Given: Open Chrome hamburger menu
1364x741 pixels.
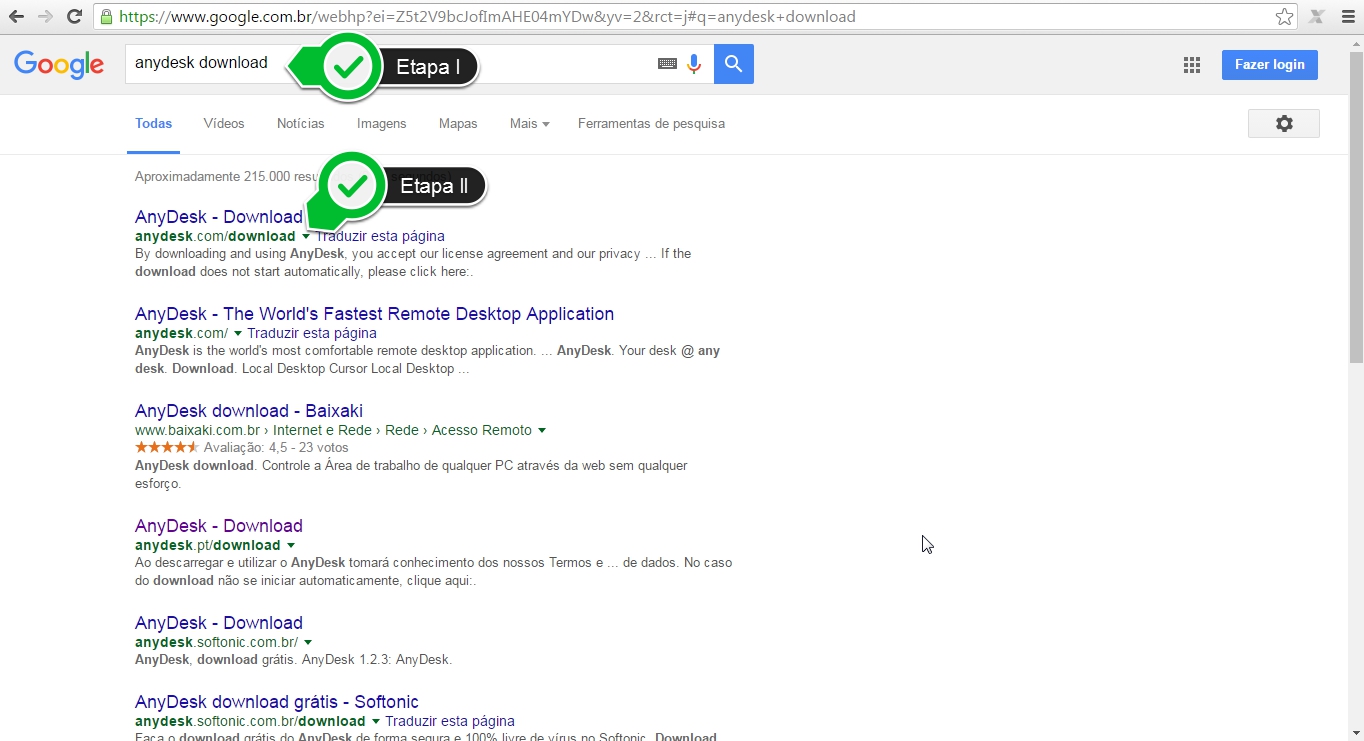Looking at the screenshot, I should point(1347,17).
